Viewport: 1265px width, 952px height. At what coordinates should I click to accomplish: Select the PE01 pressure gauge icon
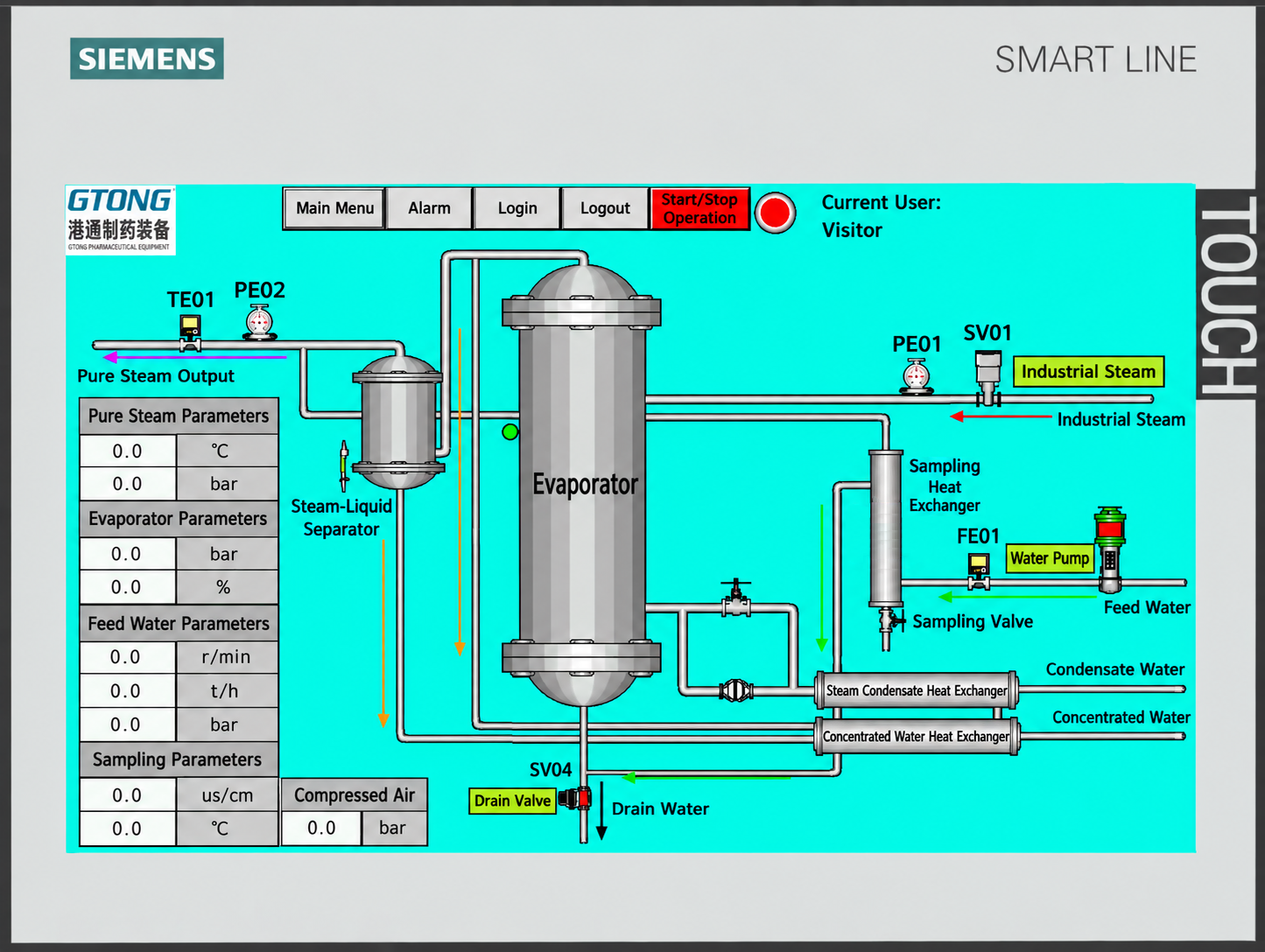pyautogui.click(x=916, y=377)
